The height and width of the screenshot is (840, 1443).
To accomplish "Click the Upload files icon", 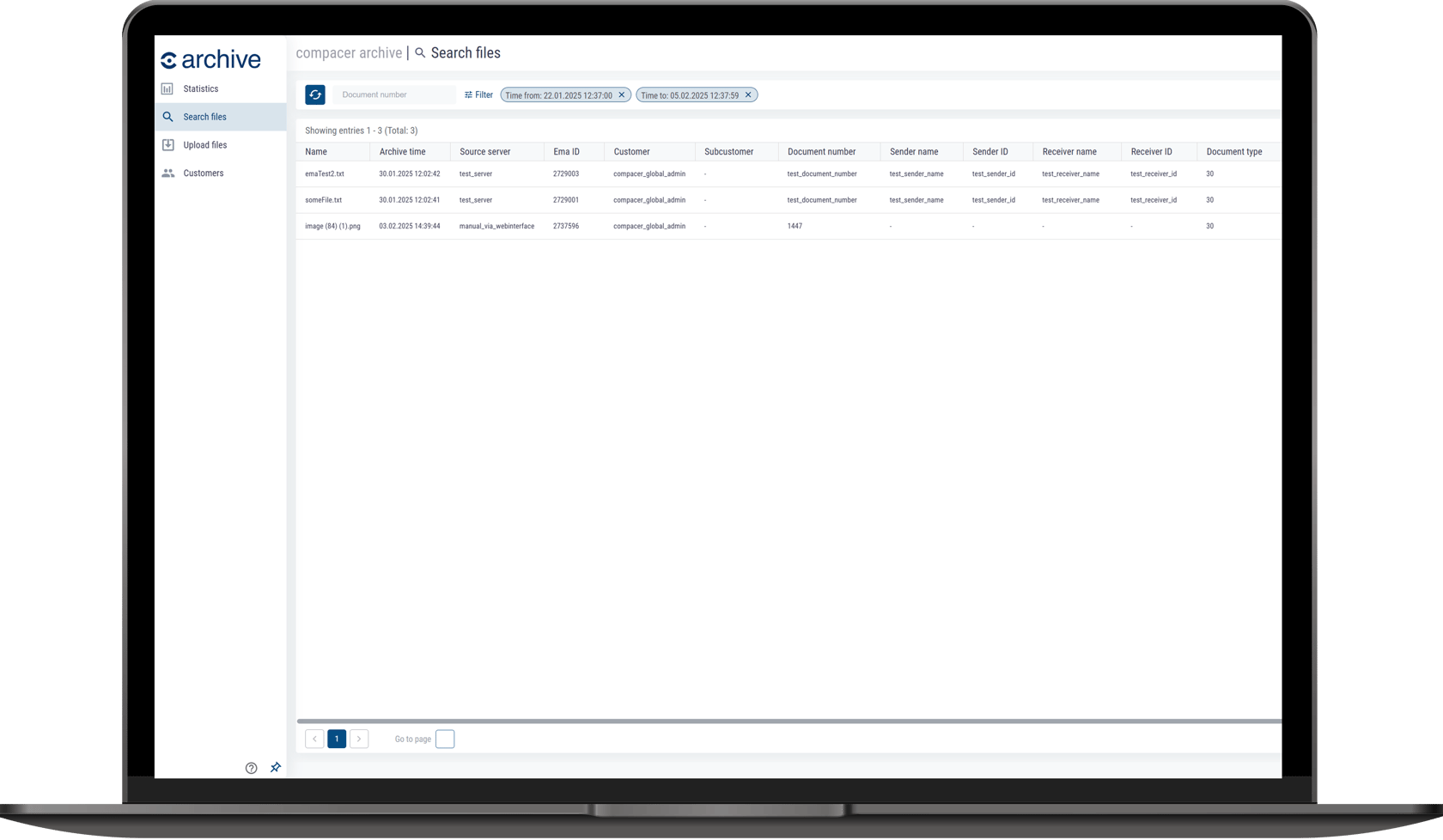I will point(168,145).
